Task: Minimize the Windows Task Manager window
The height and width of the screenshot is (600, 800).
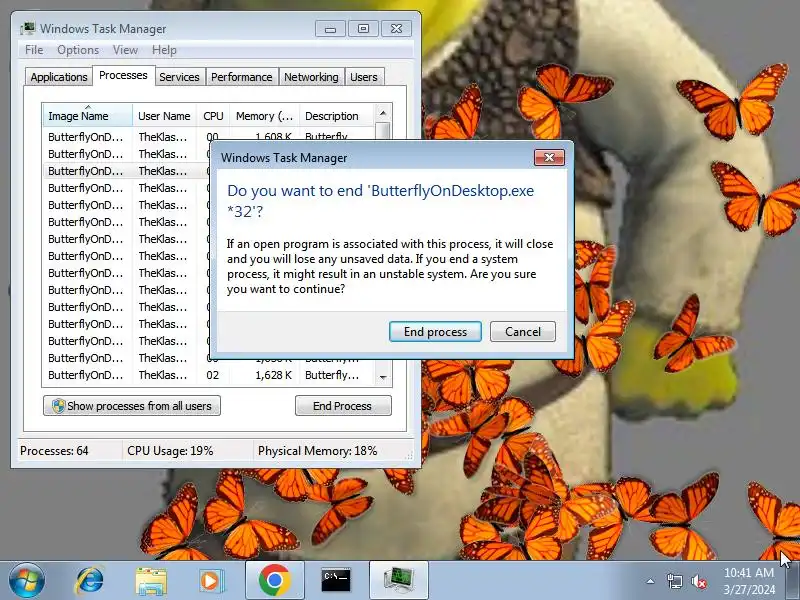Action: click(x=330, y=29)
